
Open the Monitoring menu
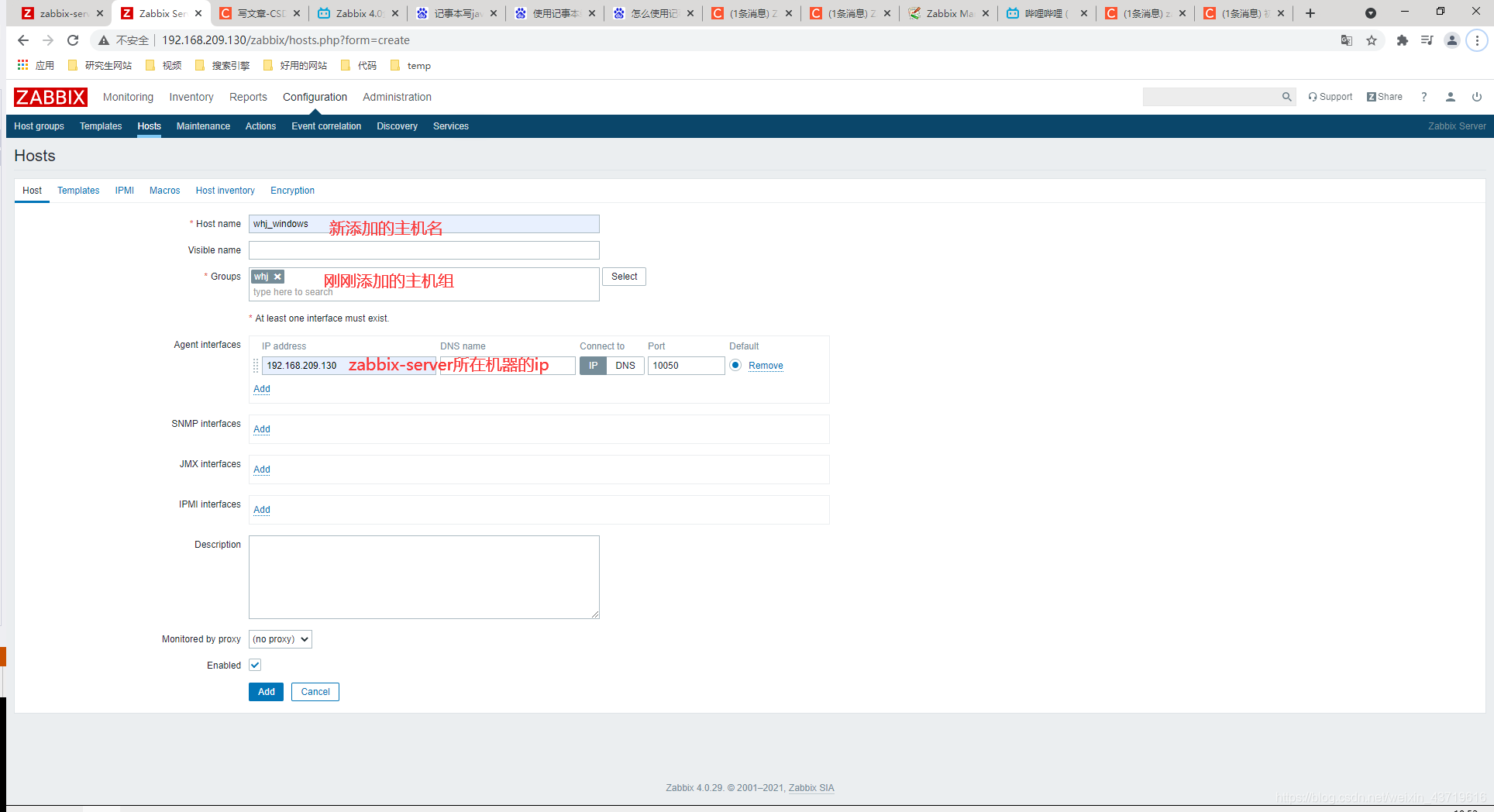pyautogui.click(x=128, y=97)
